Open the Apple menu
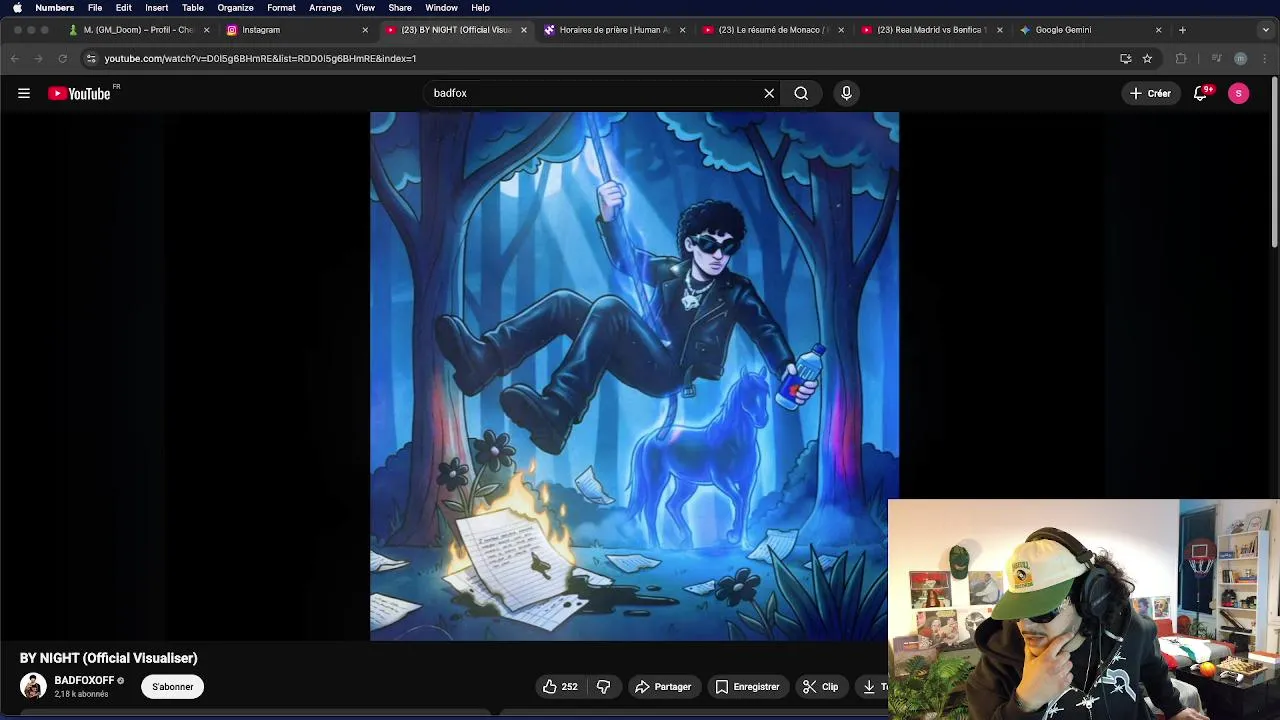The width and height of the screenshot is (1280, 720). click(x=17, y=8)
